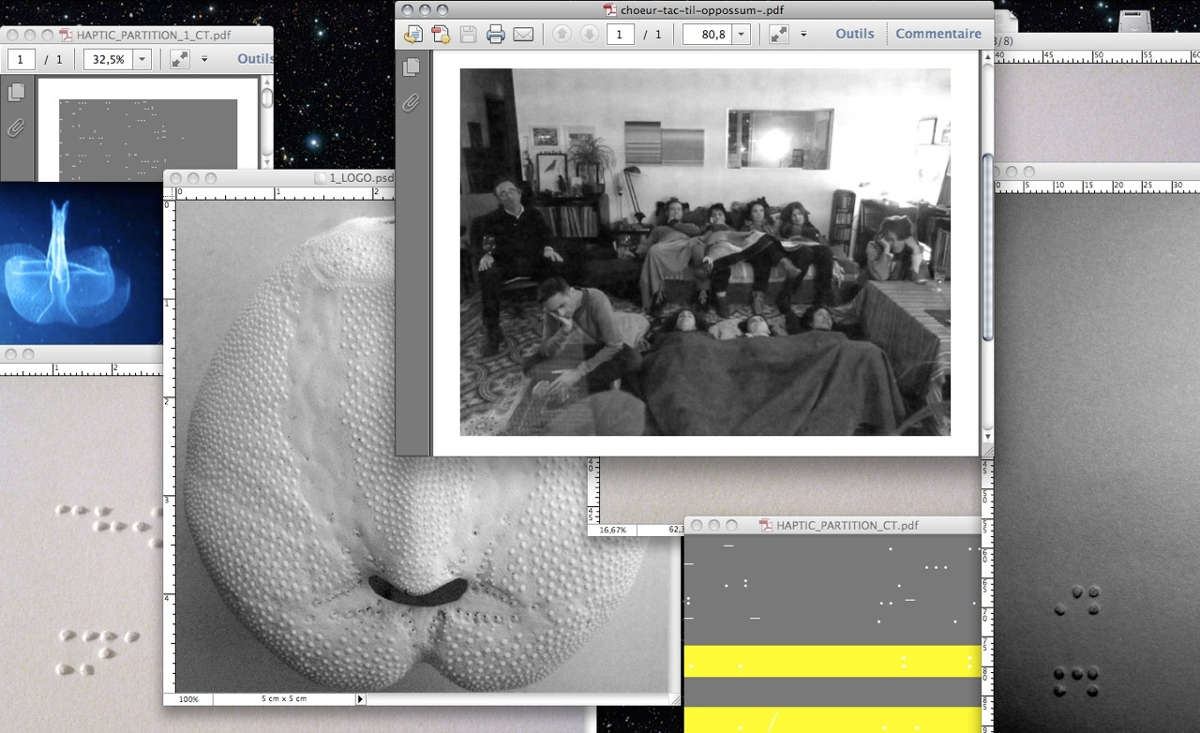Open the zoom dropdown arrow beside 80,8

(741, 34)
